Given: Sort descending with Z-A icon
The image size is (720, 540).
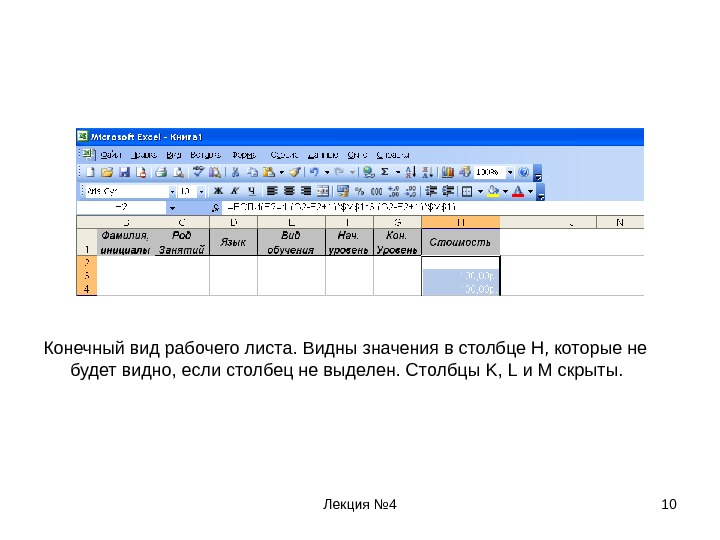Looking at the screenshot, I should 428,173.
